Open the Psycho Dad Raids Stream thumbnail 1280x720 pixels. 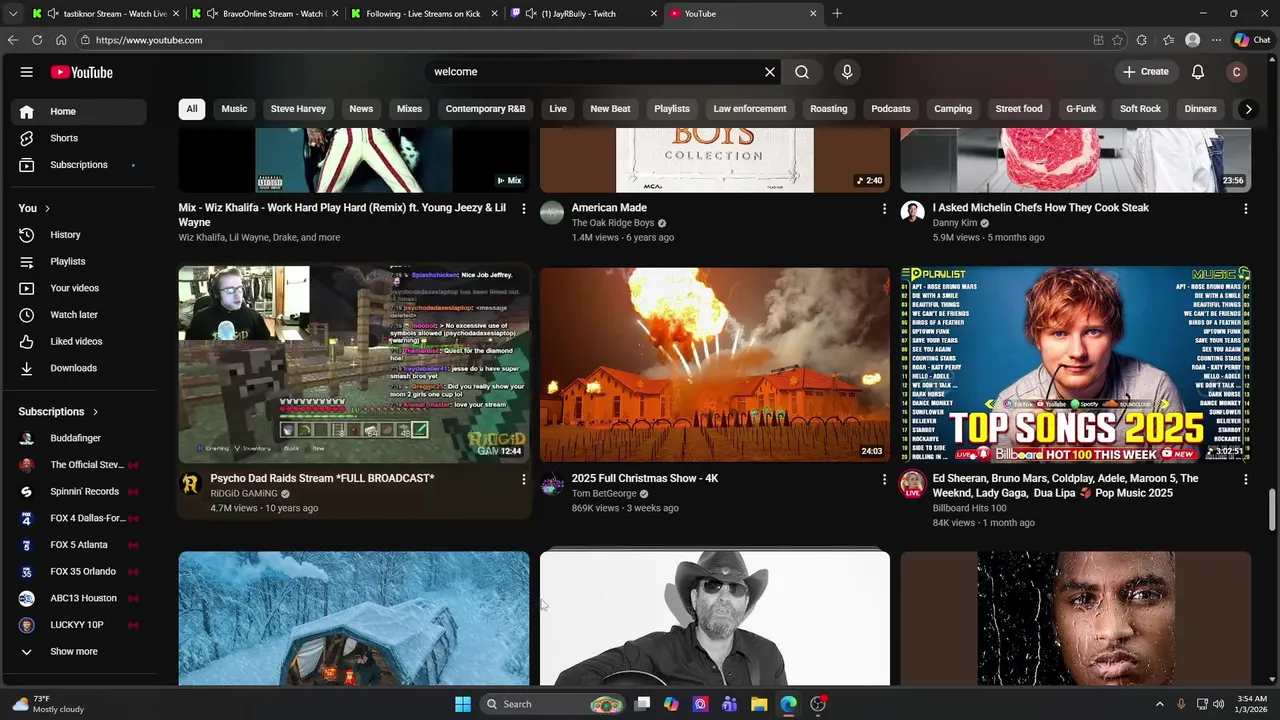(354, 364)
